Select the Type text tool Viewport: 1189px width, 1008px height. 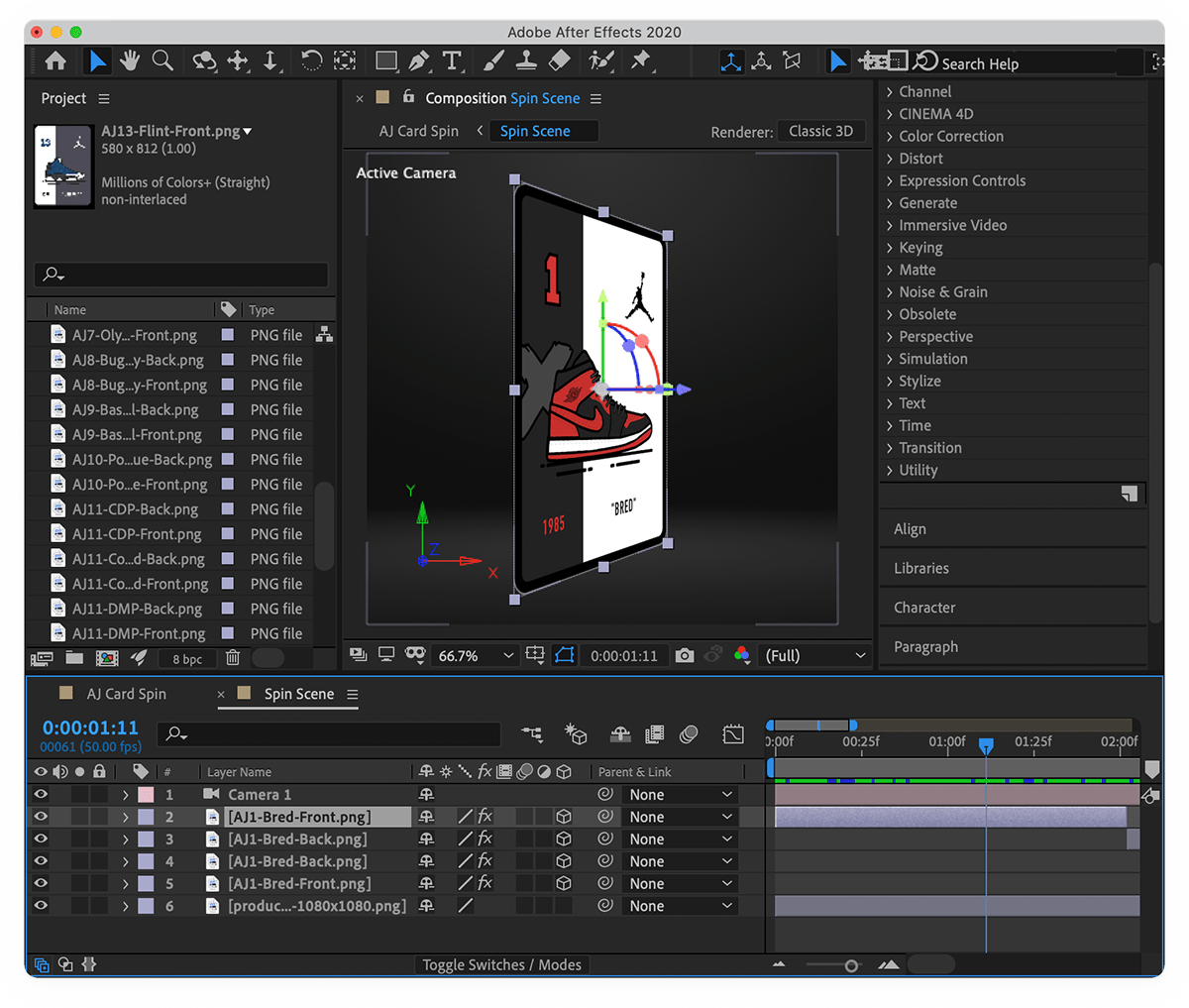tap(452, 61)
